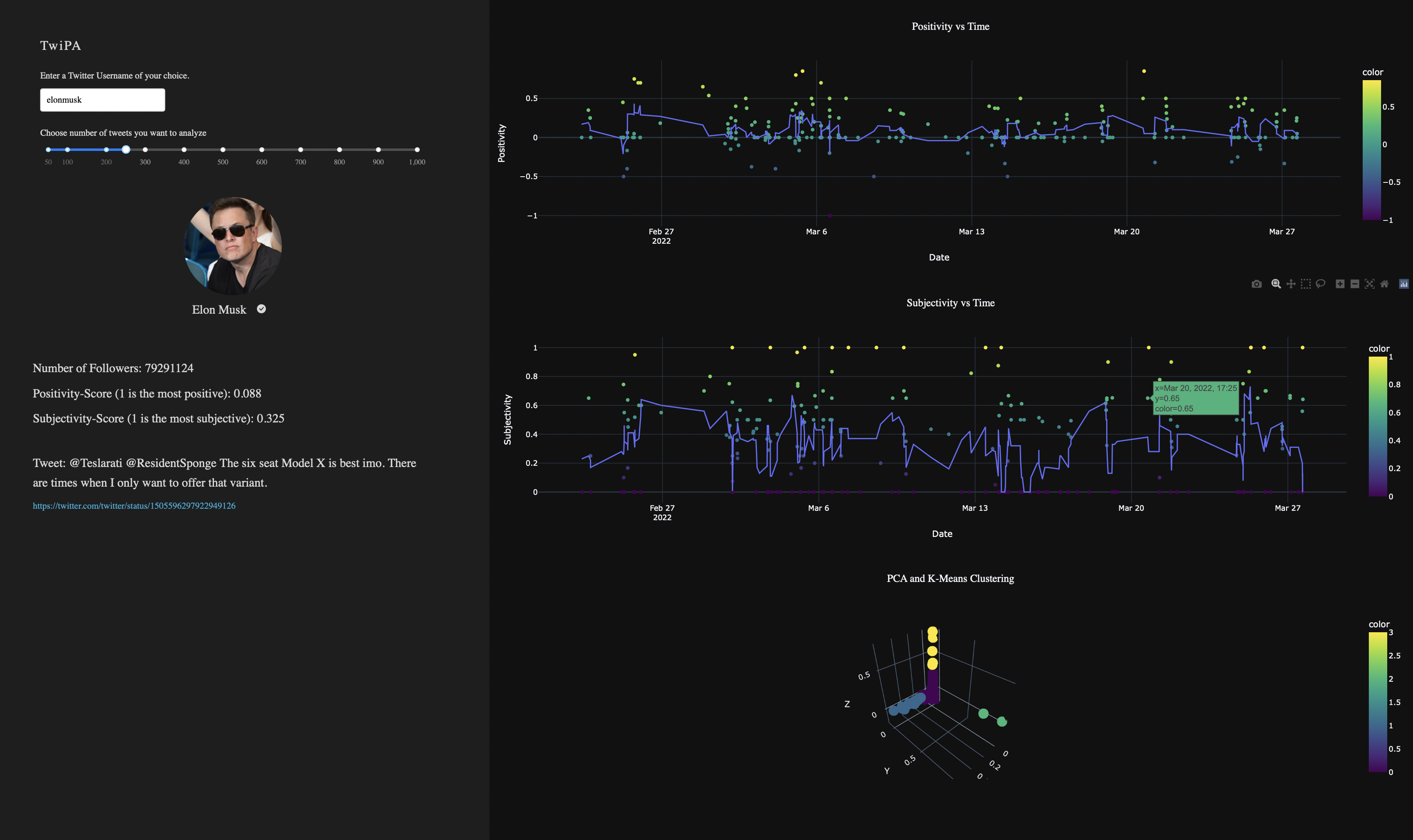The height and width of the screenshot is (840, 1413).
Task: Reset axes with the home icon
Action: click(x=1384, y=284)
